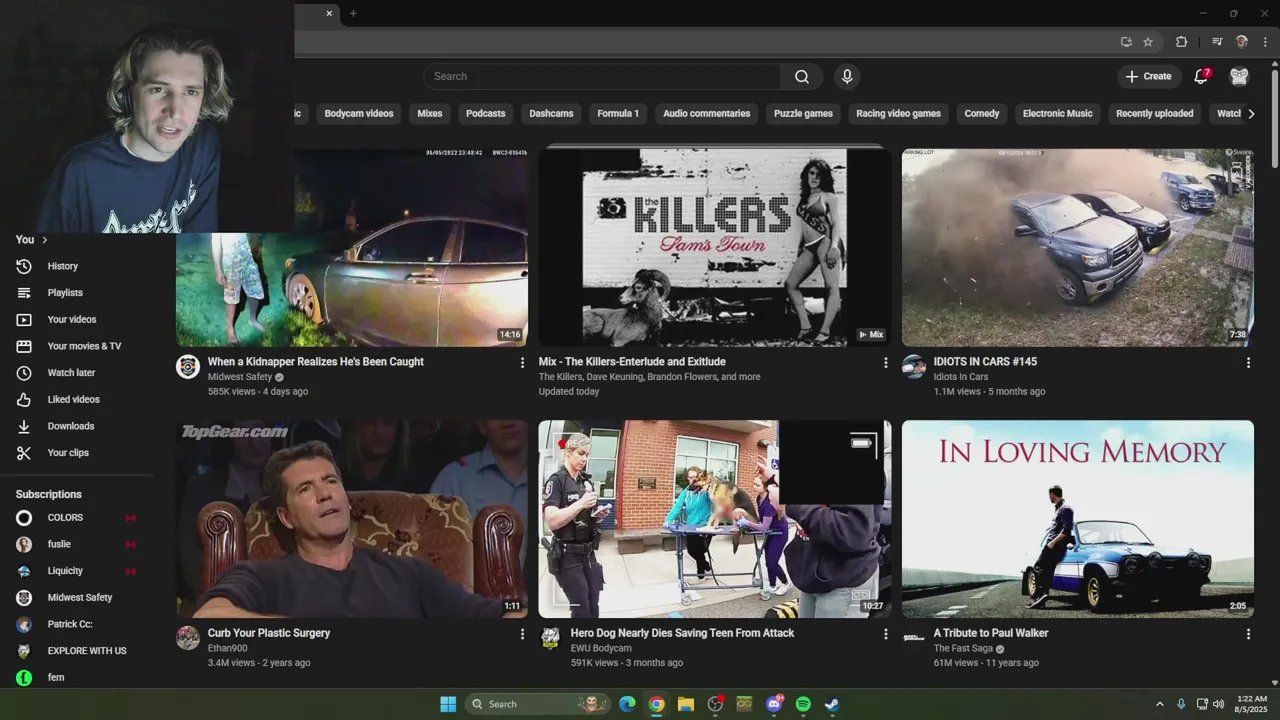Play the IDIOTS IN CARS #145 thumbnail
The image size is (1280, 720).
click(x=1077, y=248)
